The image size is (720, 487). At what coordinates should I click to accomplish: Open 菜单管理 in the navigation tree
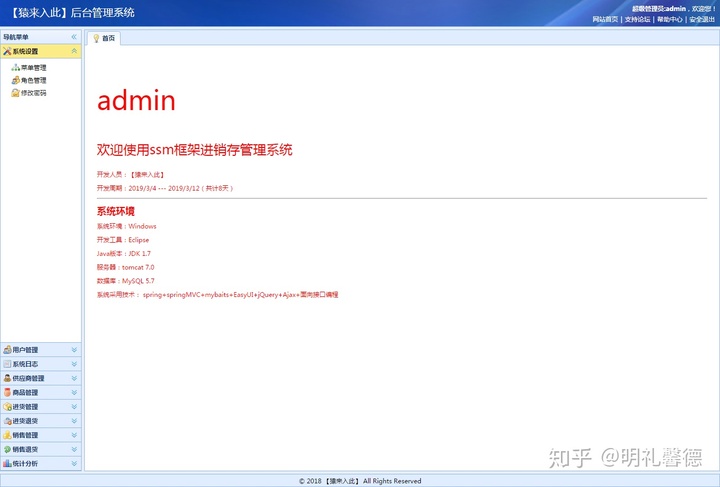point(34,67)
